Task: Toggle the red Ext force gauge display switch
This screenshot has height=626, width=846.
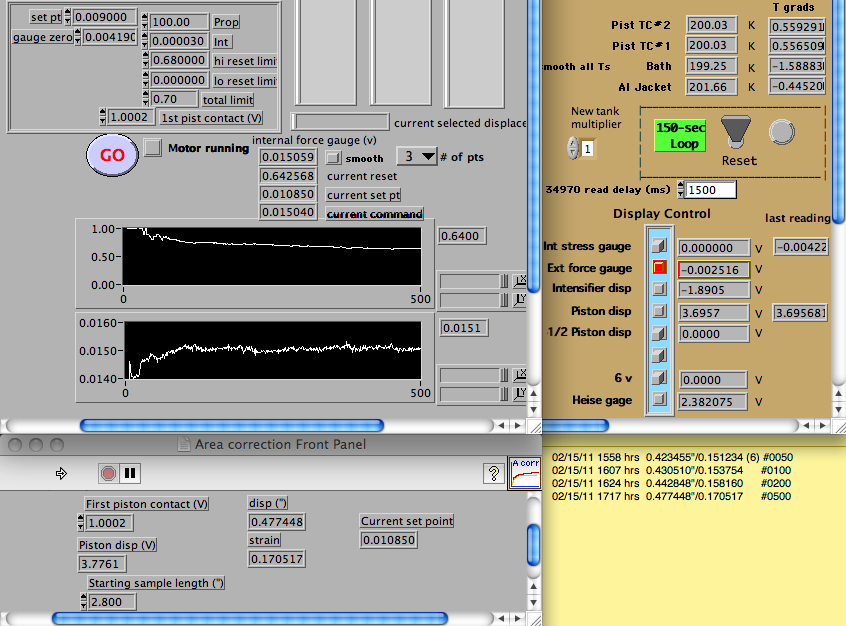Action: pyautogui.click(x=658, y=268)
